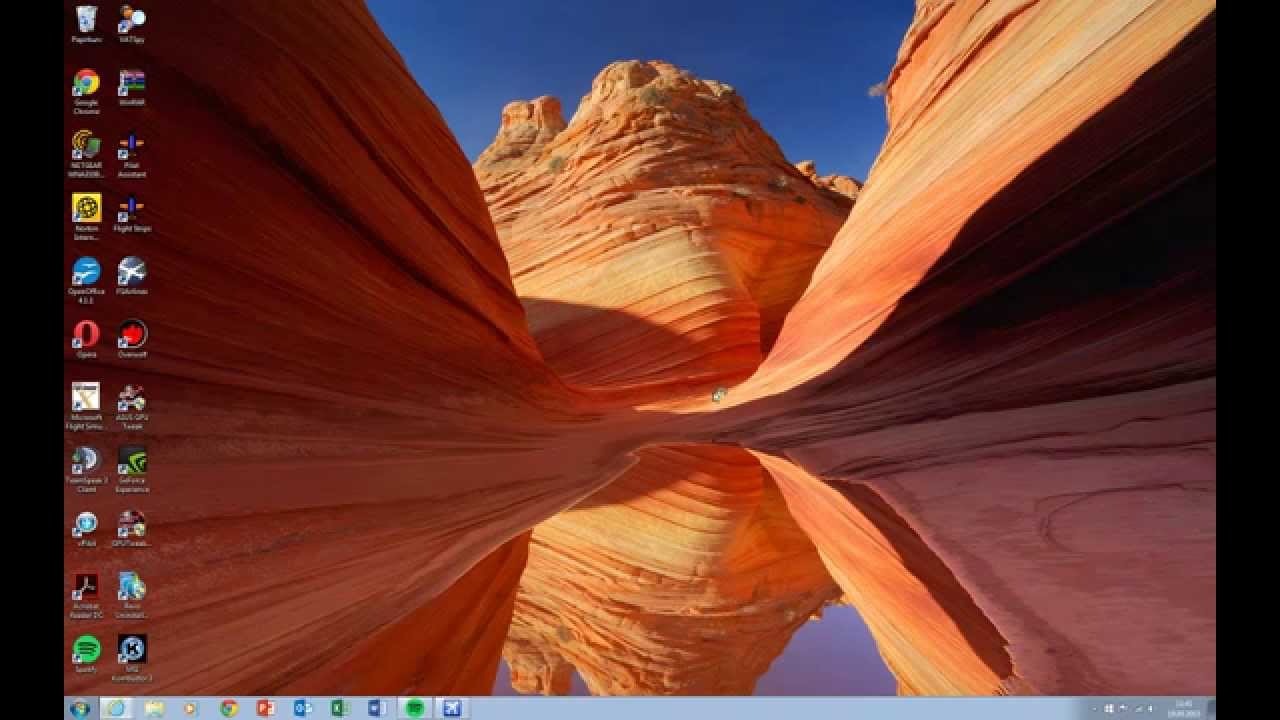This screenshot has width=1280, height=720.
Task: Open the Papierkorb recycle bin icon
Action: pyautogui.click(x=86, y=24)
